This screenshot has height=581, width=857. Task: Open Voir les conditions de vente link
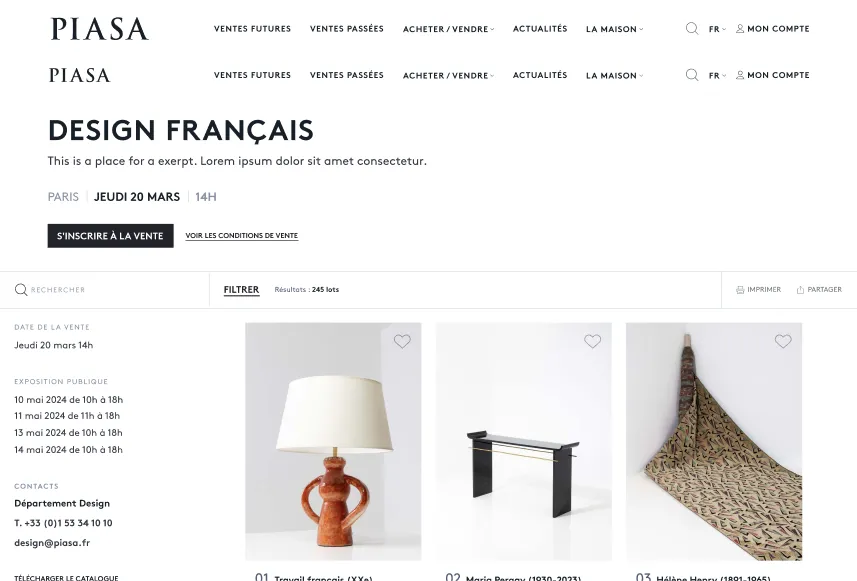pyautogui.click(x=242, y=236)
